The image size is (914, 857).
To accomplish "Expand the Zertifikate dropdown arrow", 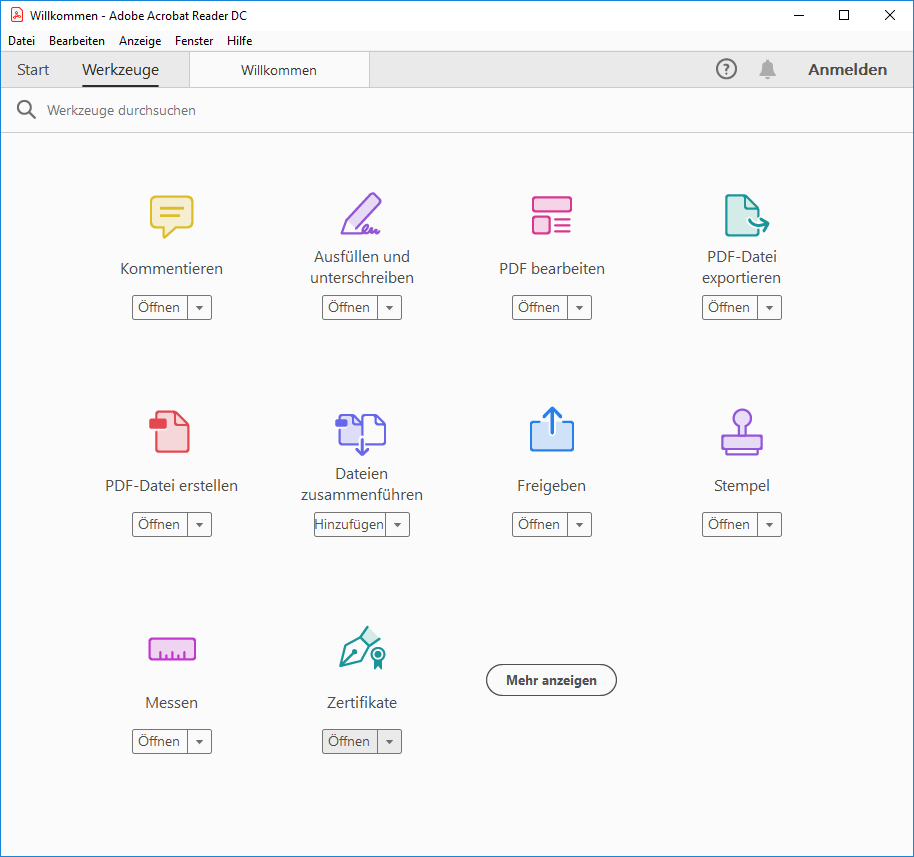I will click(x=389, y=741).
